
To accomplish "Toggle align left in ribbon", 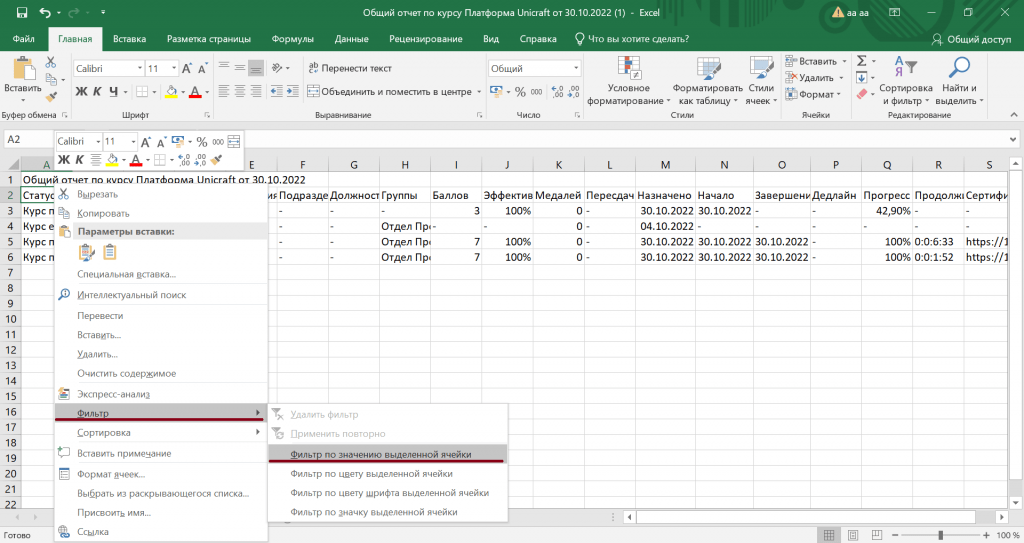I will (224, 91).
